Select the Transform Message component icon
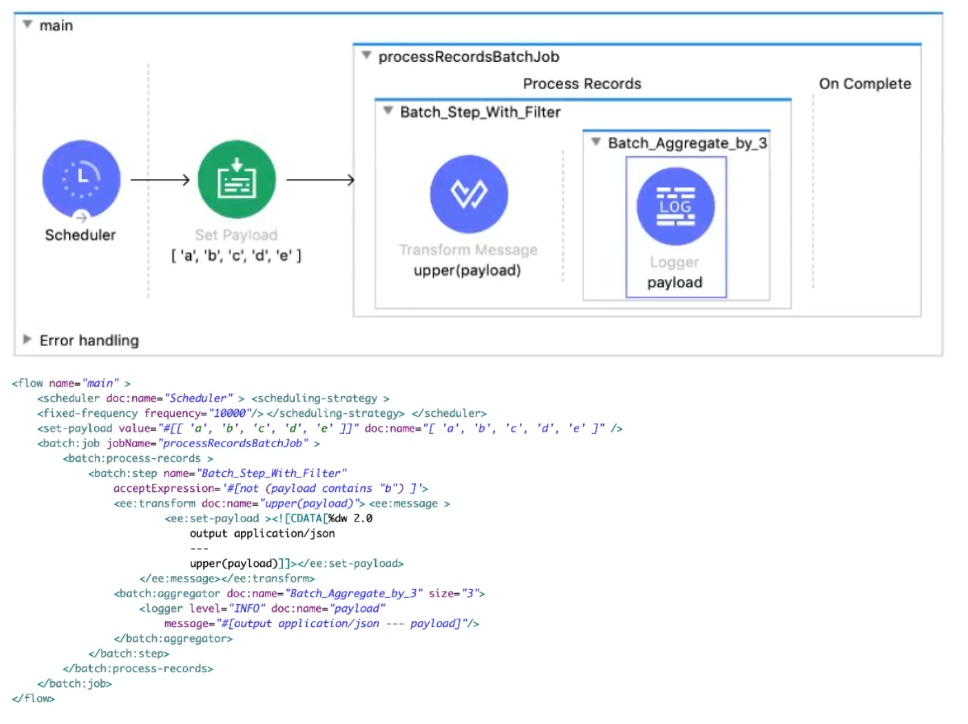 468,194
